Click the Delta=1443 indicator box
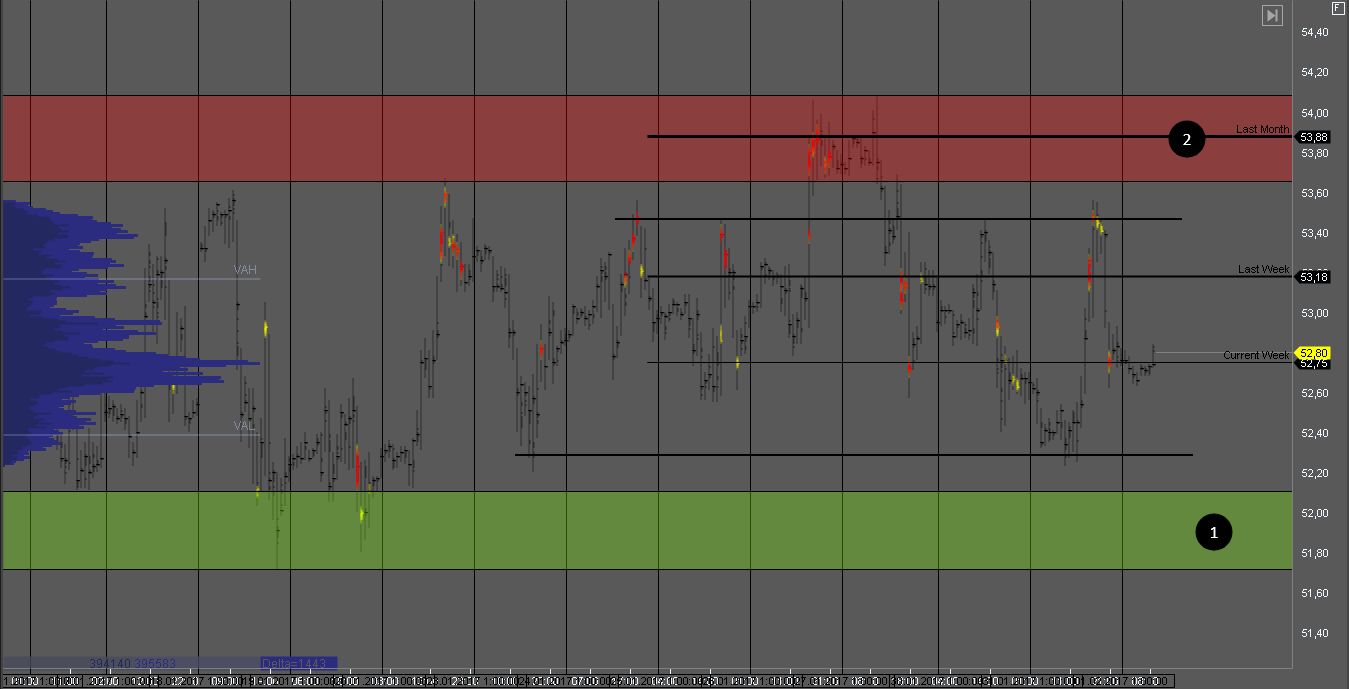This screenshot has width=1349, height=689. (298, 663)
